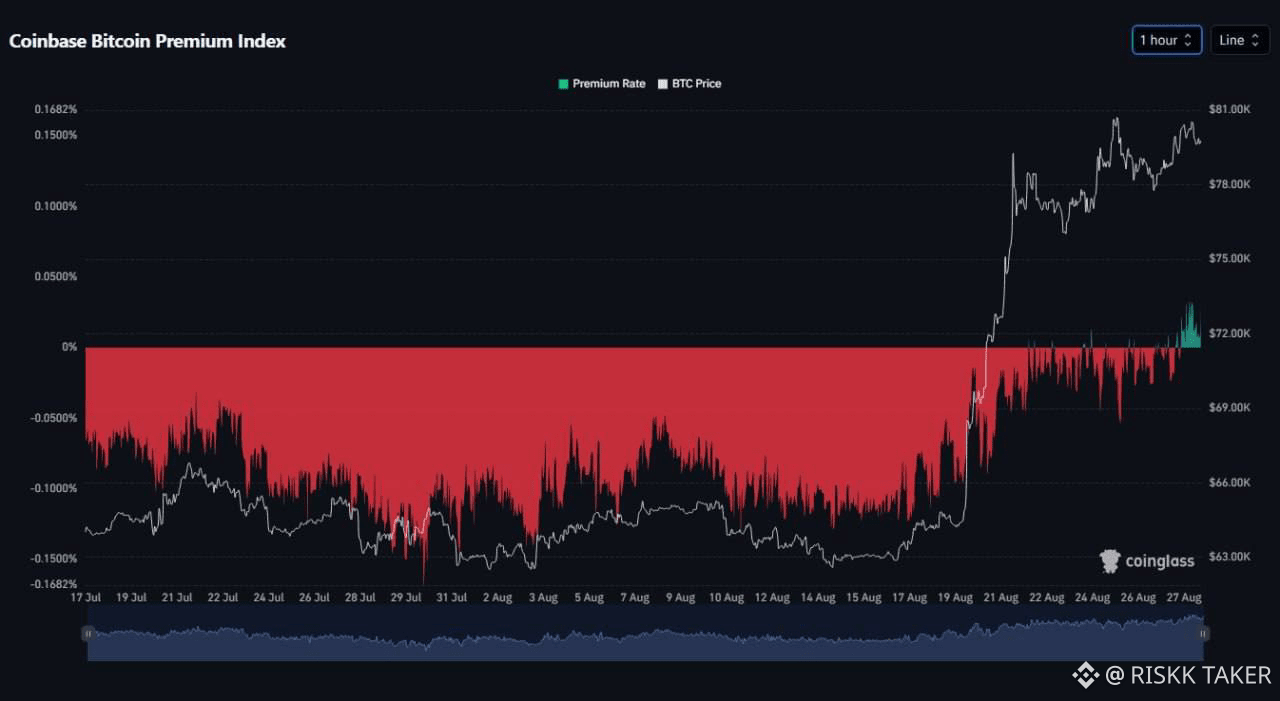The width and height of the screenshot is (1280, 701).
Task: Click the 21 Jul date label
Action: click(178, 598)
